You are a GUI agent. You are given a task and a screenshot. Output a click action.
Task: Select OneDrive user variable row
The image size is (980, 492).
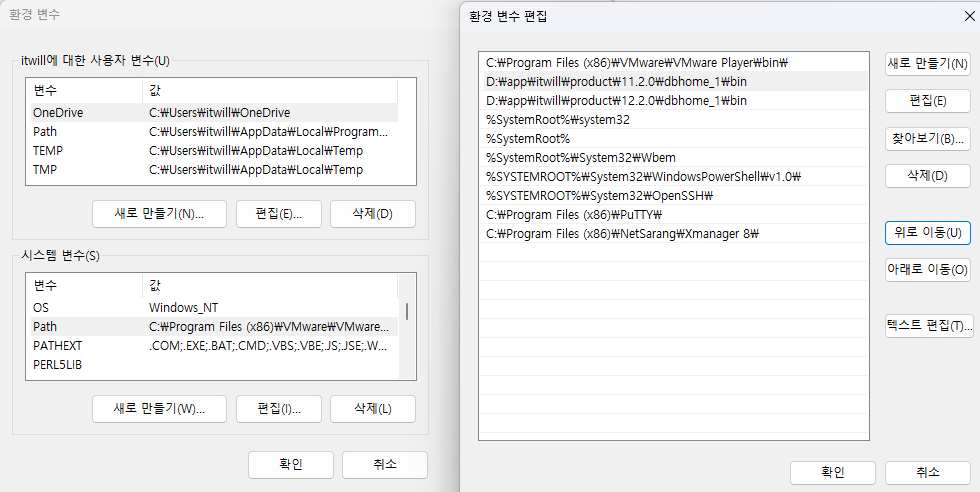click(x=214, y=113)
